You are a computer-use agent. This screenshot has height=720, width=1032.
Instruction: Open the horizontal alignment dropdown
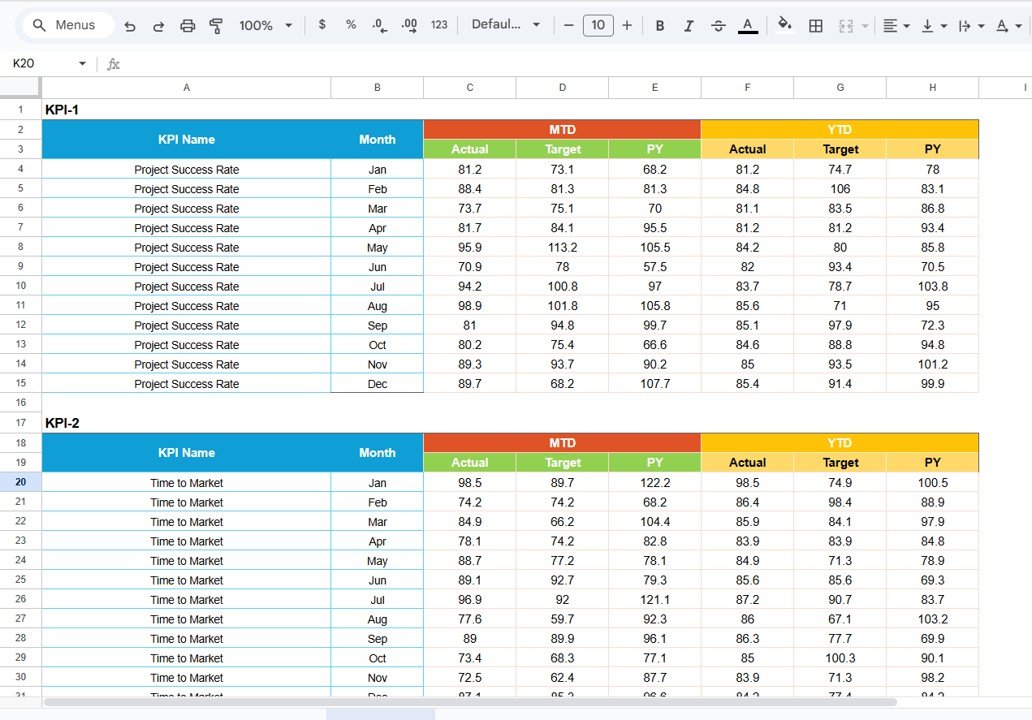click(895, 25)
